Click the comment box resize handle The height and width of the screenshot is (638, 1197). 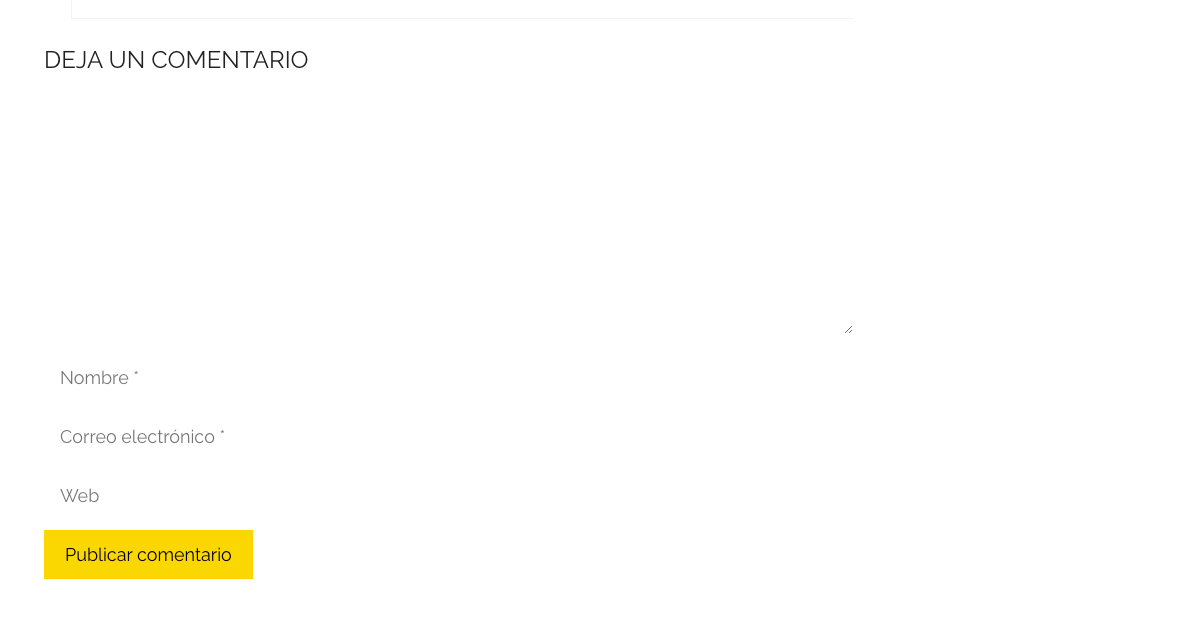(x=848, y=329)
